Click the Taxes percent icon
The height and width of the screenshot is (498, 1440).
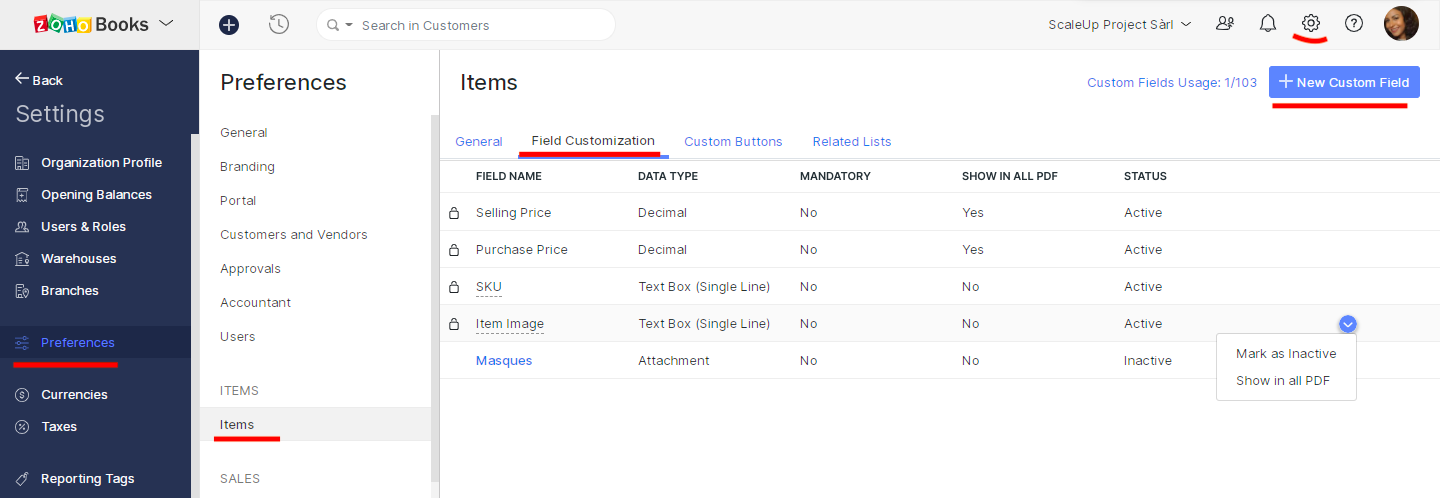pos(22,427)
